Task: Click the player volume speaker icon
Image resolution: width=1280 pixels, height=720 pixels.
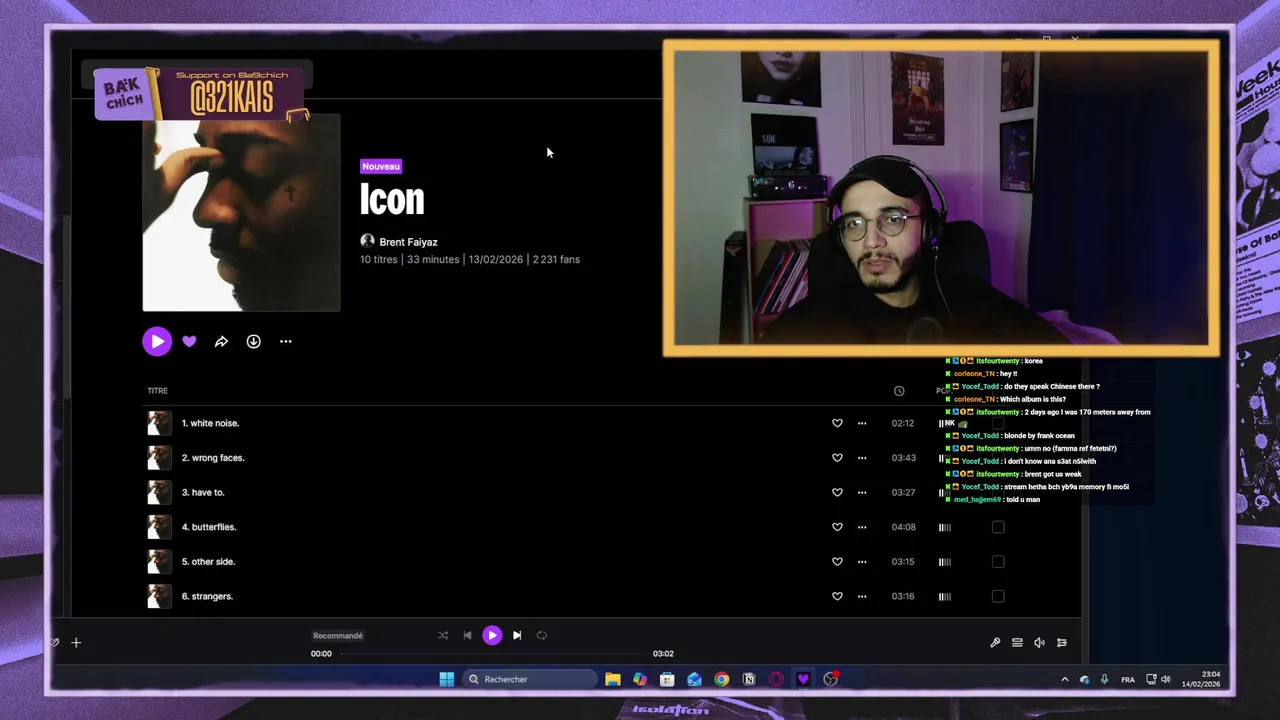Action: click(x=1039, y=643)
